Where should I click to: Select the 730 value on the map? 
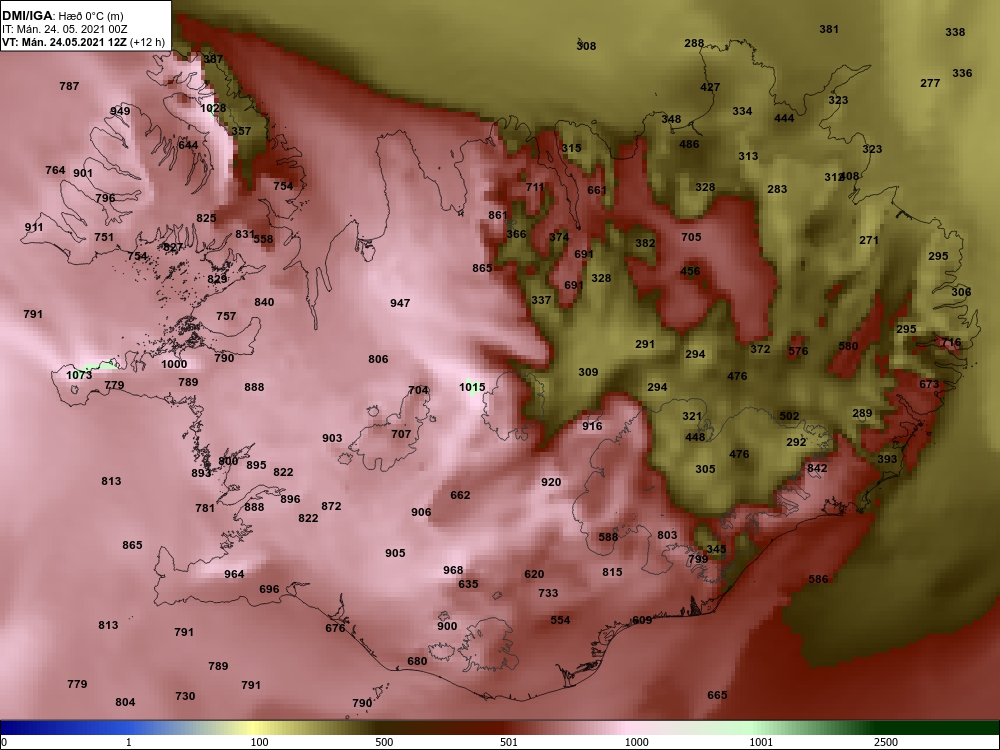click(x=185, y=696)
